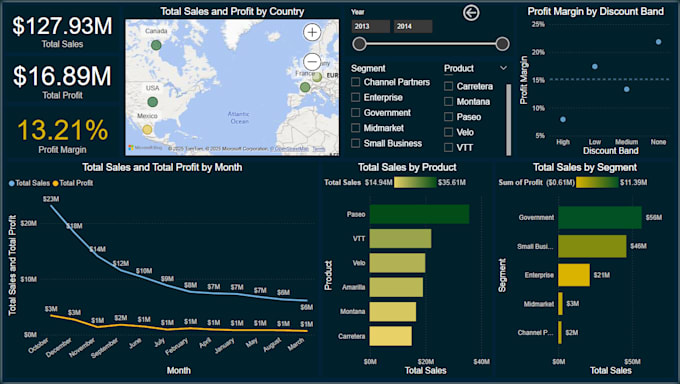Select the USA bubble on the map
This screenshot has width=680, height=384.
152,102
